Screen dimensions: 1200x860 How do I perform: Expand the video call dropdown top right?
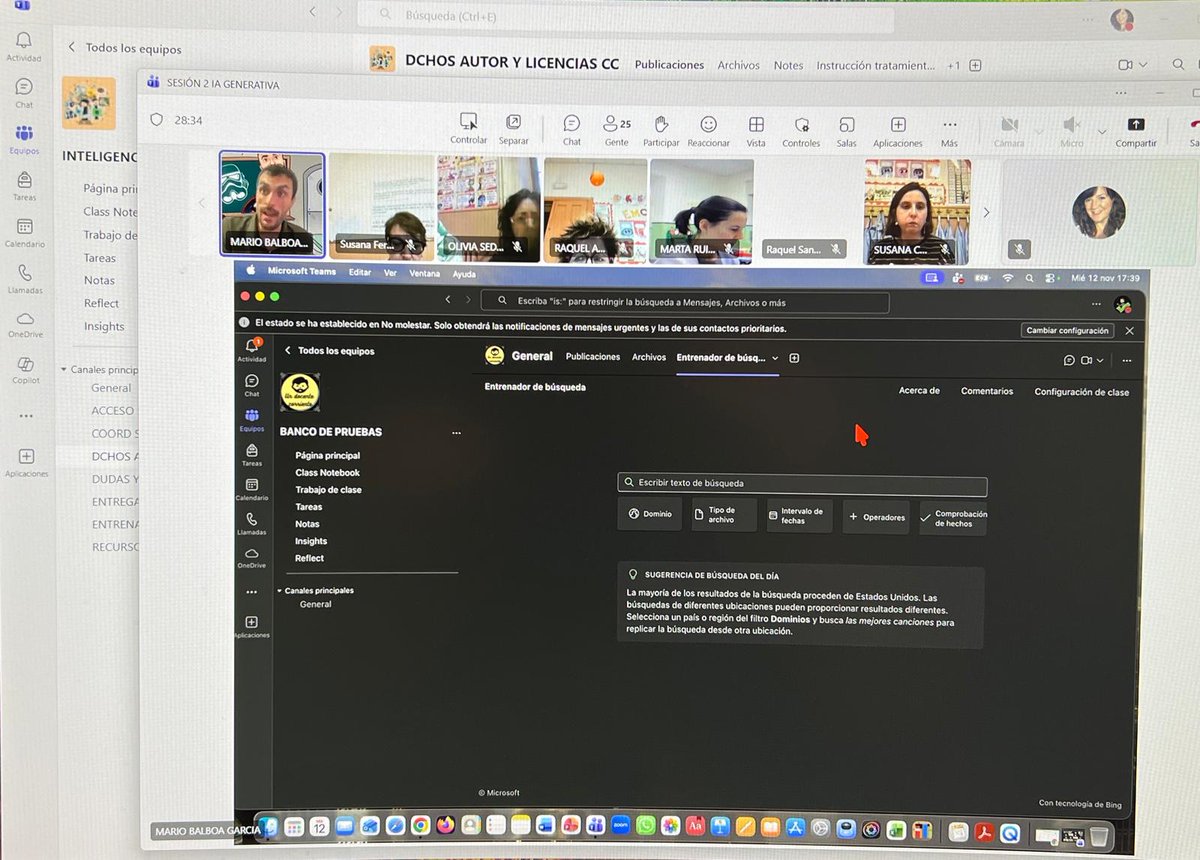tap(1141, 65)
